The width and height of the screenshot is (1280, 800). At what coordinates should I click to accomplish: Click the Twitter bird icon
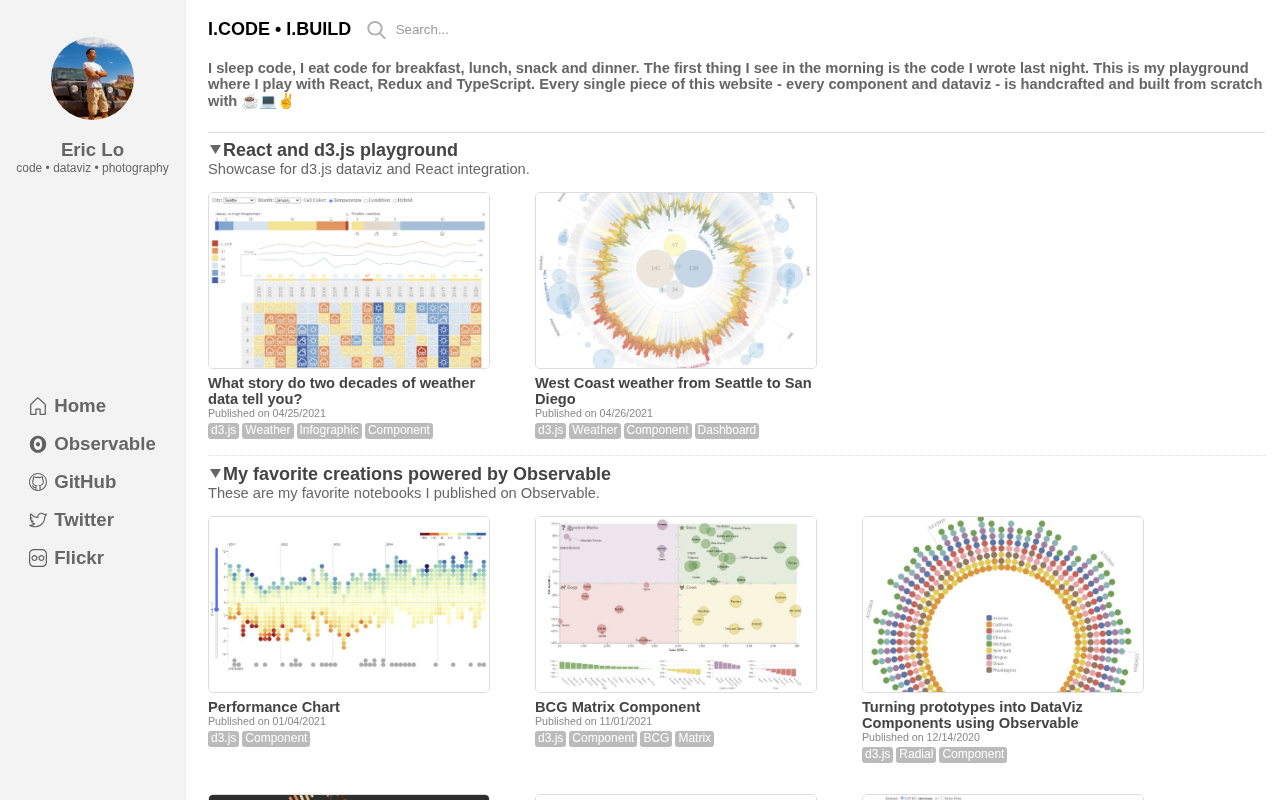coord(38,520)
